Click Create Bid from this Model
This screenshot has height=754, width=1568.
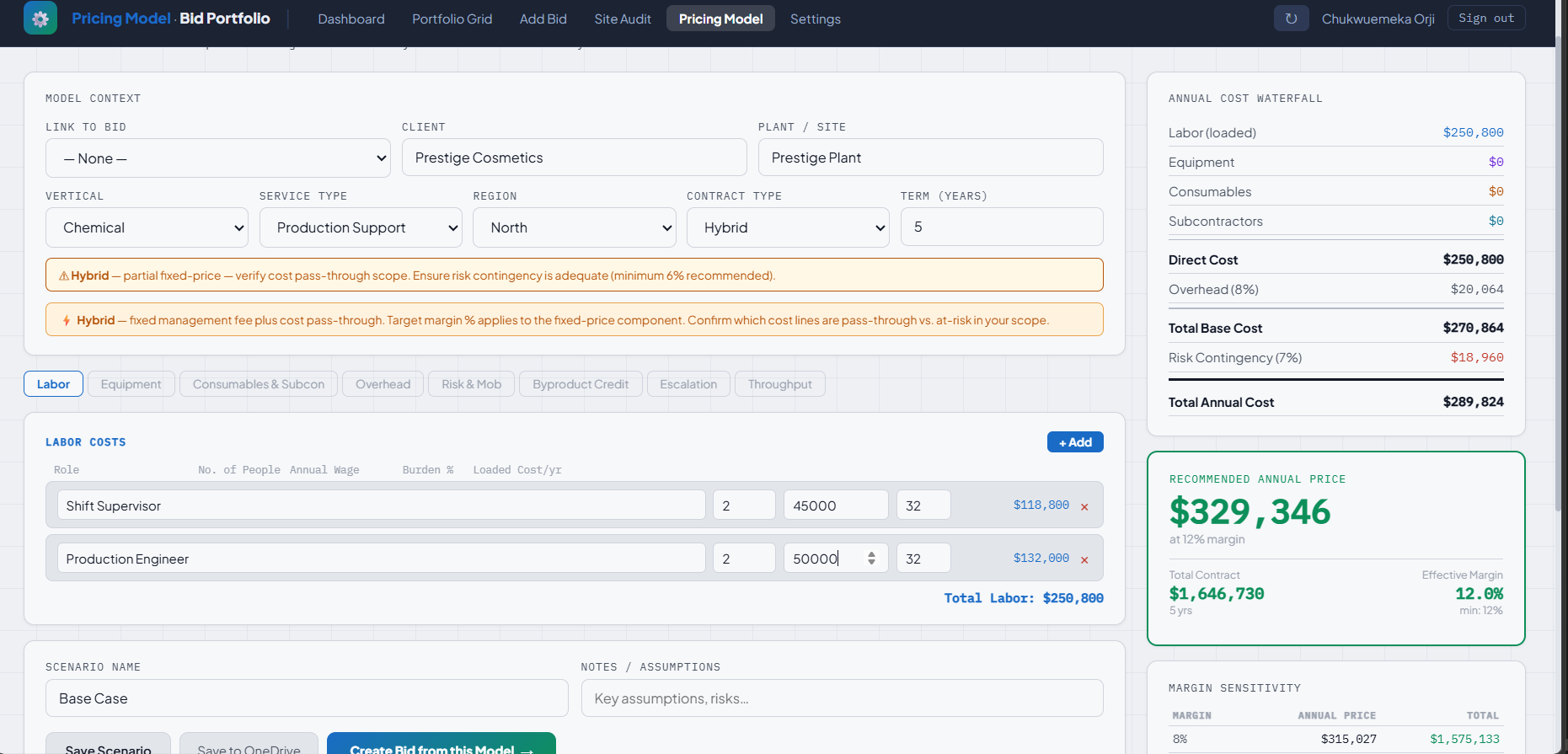point(441,746)
